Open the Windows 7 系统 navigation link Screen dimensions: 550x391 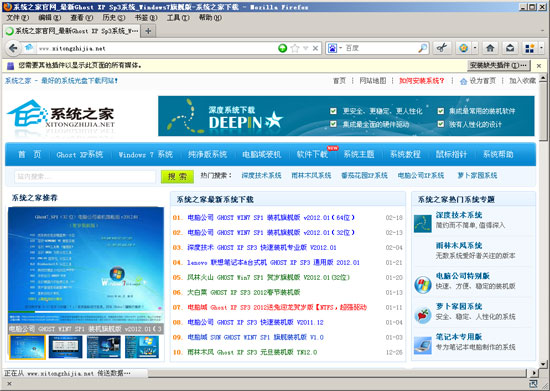[146, 155]
